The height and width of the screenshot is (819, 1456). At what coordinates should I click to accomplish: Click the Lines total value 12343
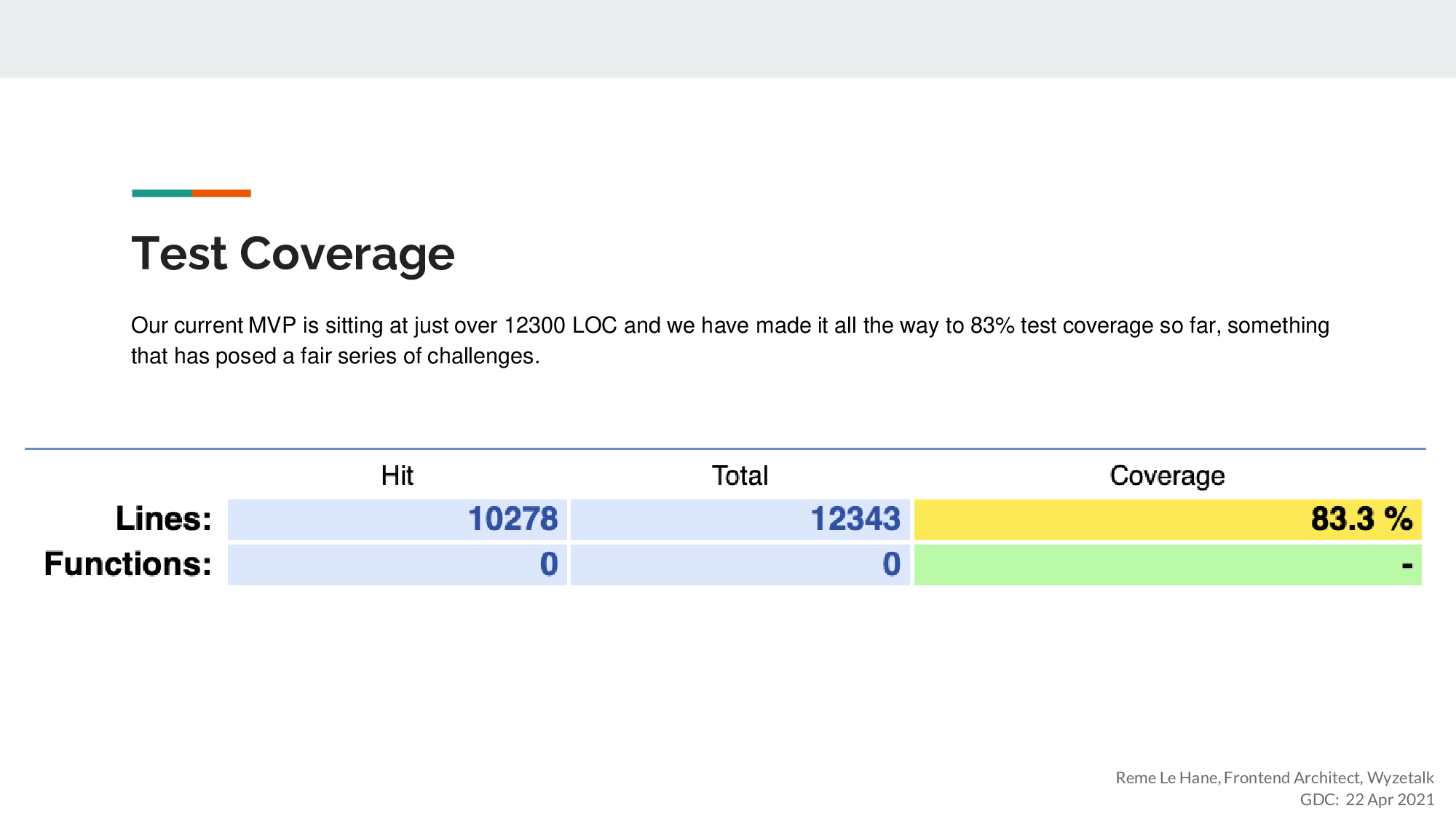point(855,519)
